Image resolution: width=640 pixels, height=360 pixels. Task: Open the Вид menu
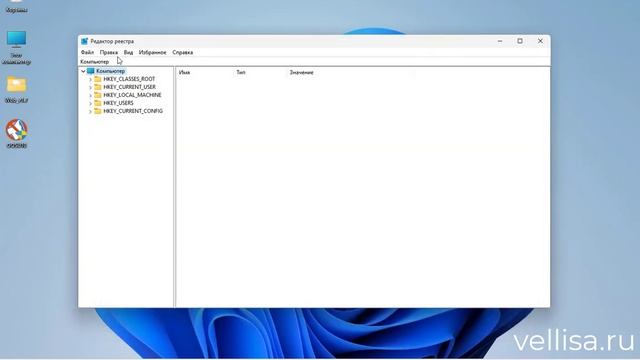click(128, 52)
